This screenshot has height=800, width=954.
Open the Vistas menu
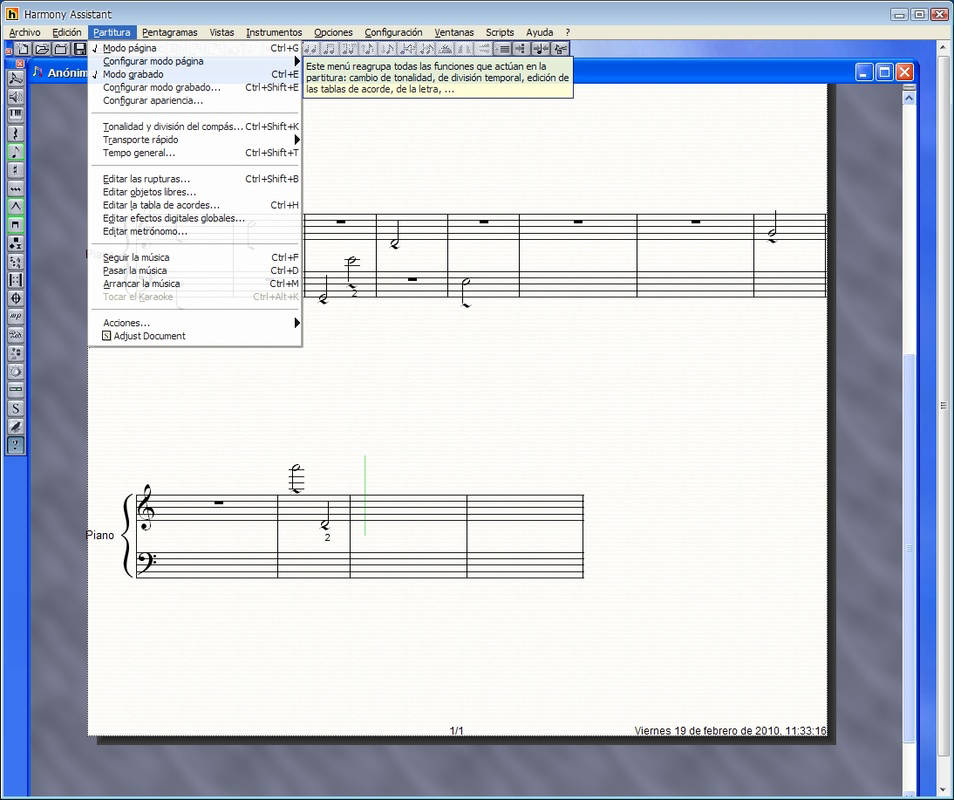221,32
